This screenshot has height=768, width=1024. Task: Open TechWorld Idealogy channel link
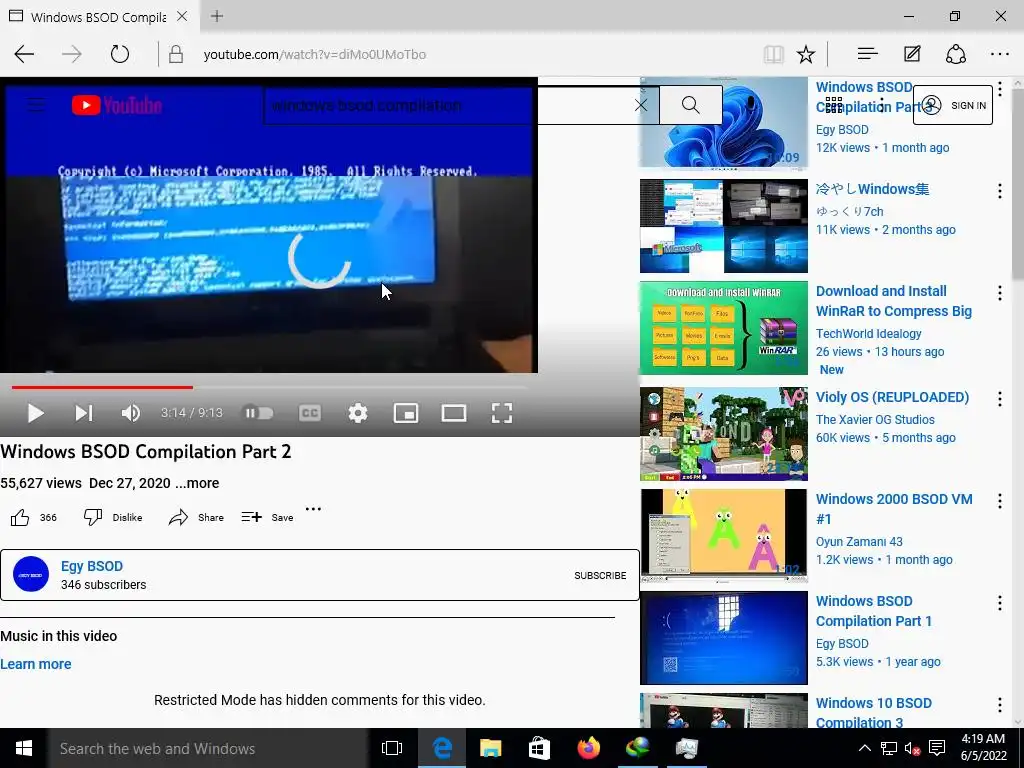(x=869, y=334)
